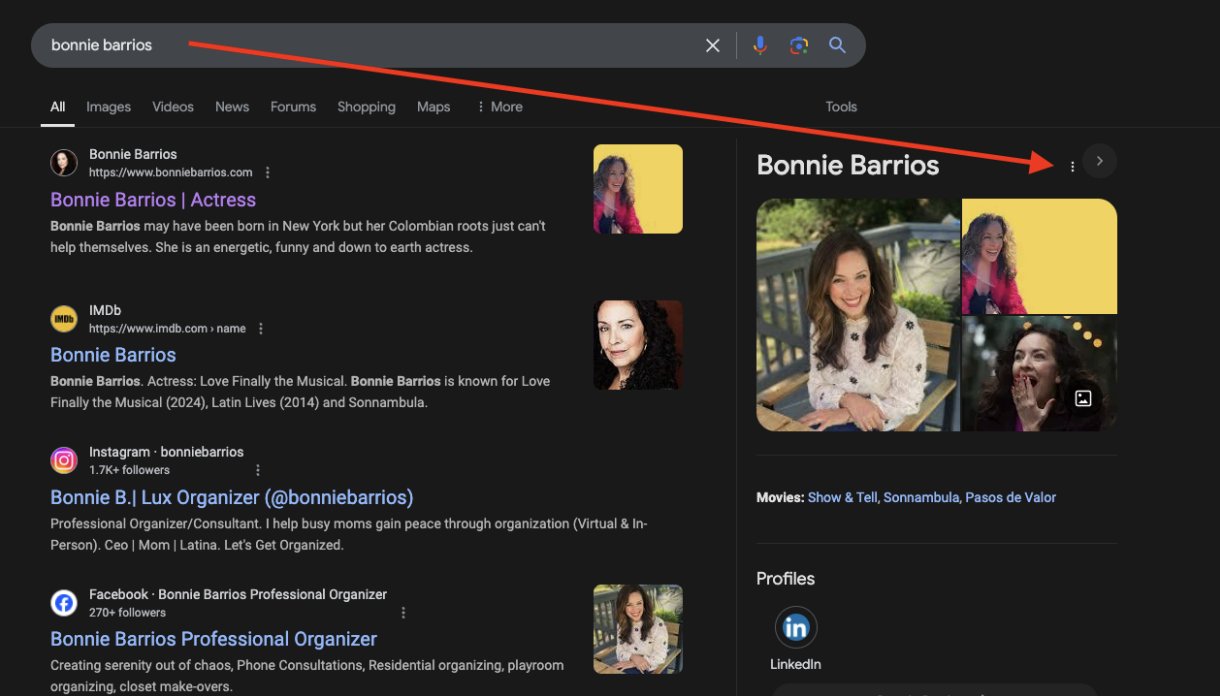Open three-dot menu beside Instagram result
Screen dimensions: 1220x696
pyautogui.click(x=258, y=470)
